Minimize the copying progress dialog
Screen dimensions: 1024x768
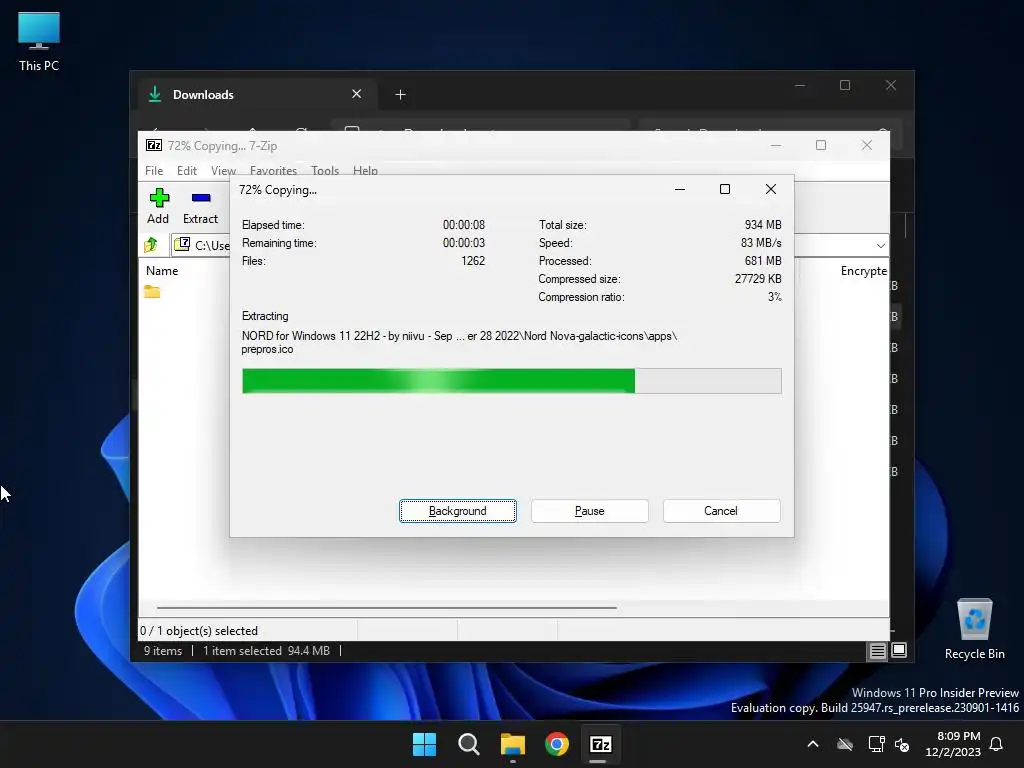click(x=680, y=189)
